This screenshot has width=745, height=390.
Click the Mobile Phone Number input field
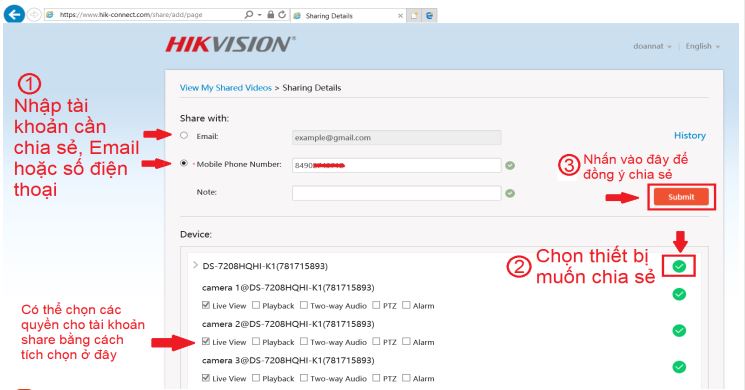coord(396,165)
